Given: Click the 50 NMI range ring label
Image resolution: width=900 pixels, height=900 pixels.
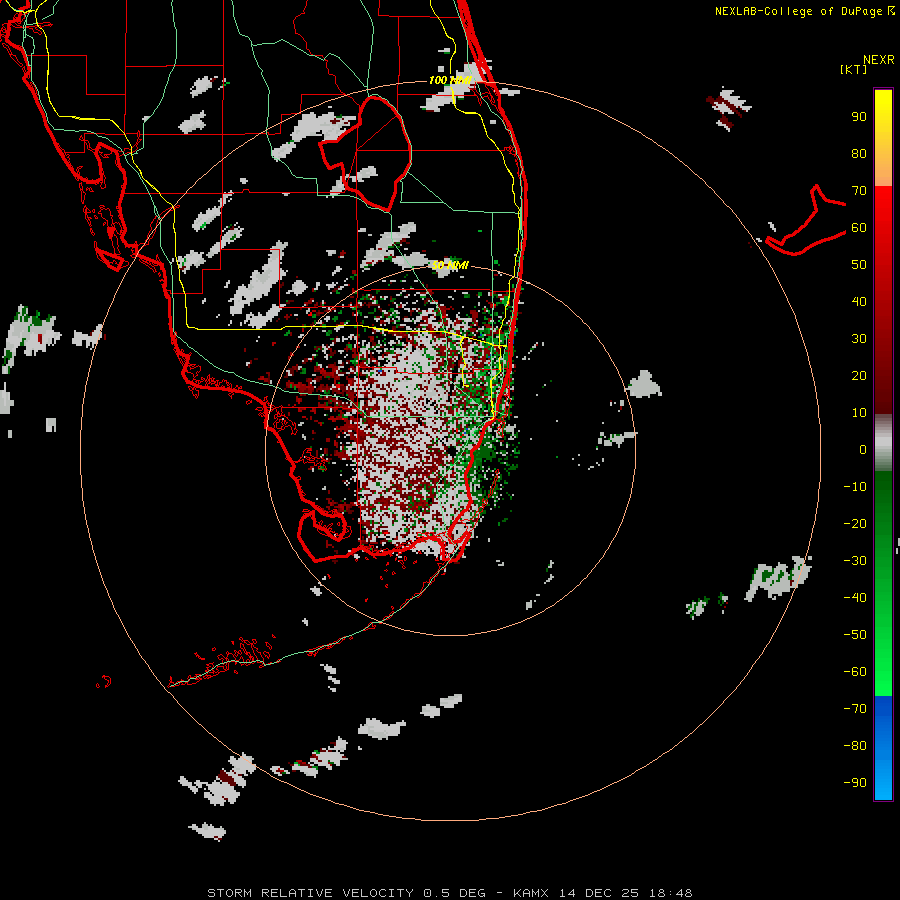Looking at the screenshot, I should coord(451,265).
